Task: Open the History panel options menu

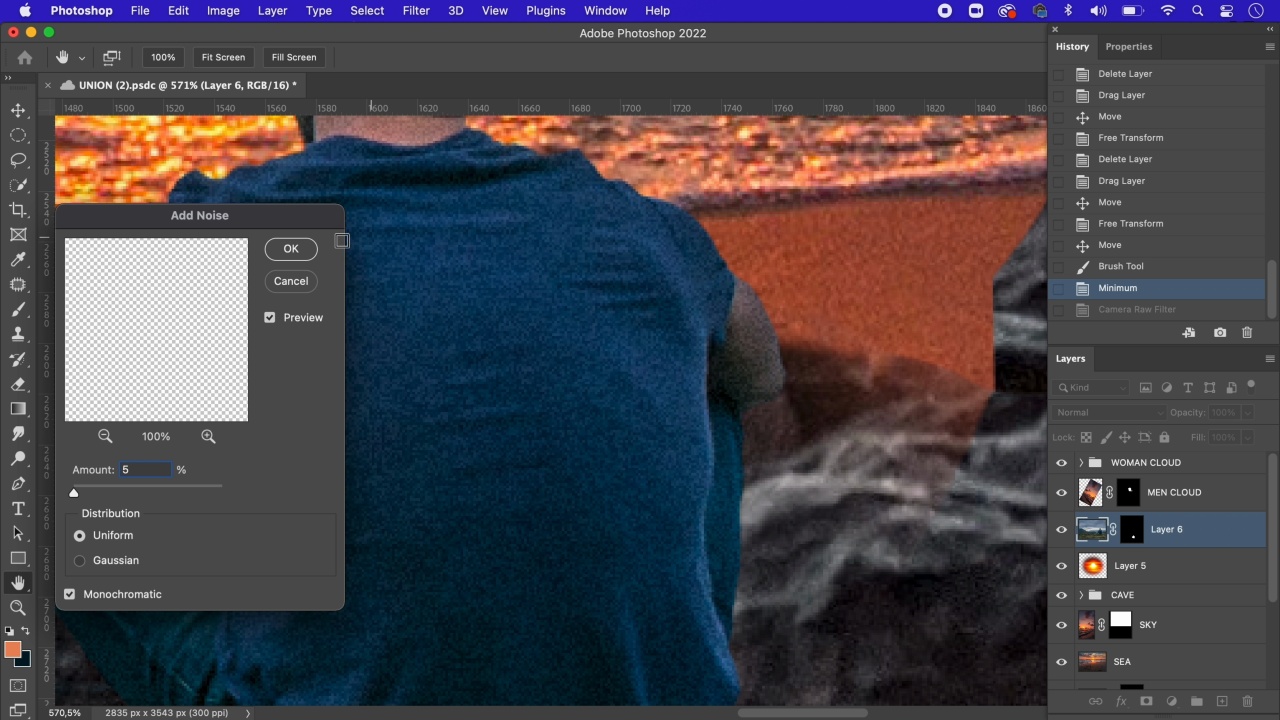Action: pyautogui.click(x=1270, y=47)
